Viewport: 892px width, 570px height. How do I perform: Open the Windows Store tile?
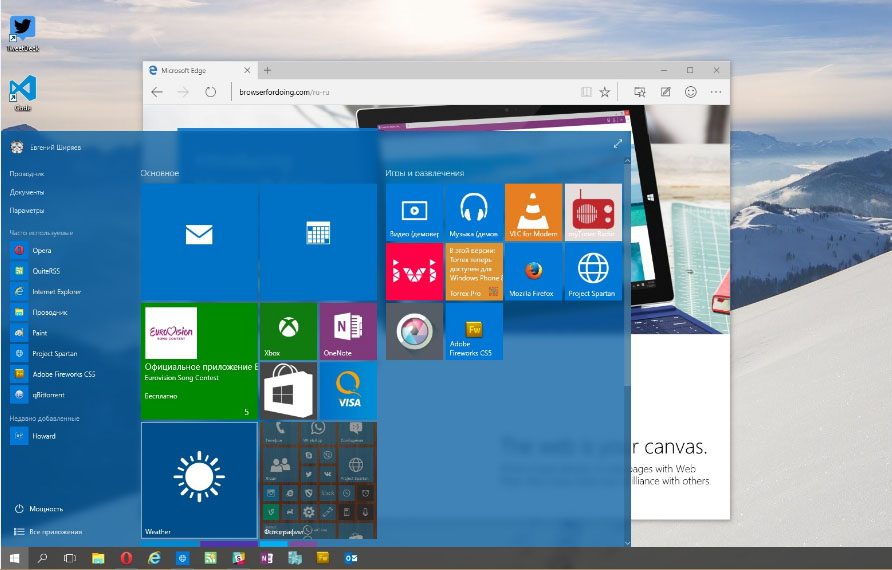pyautogui.click(x=288, y=391)
